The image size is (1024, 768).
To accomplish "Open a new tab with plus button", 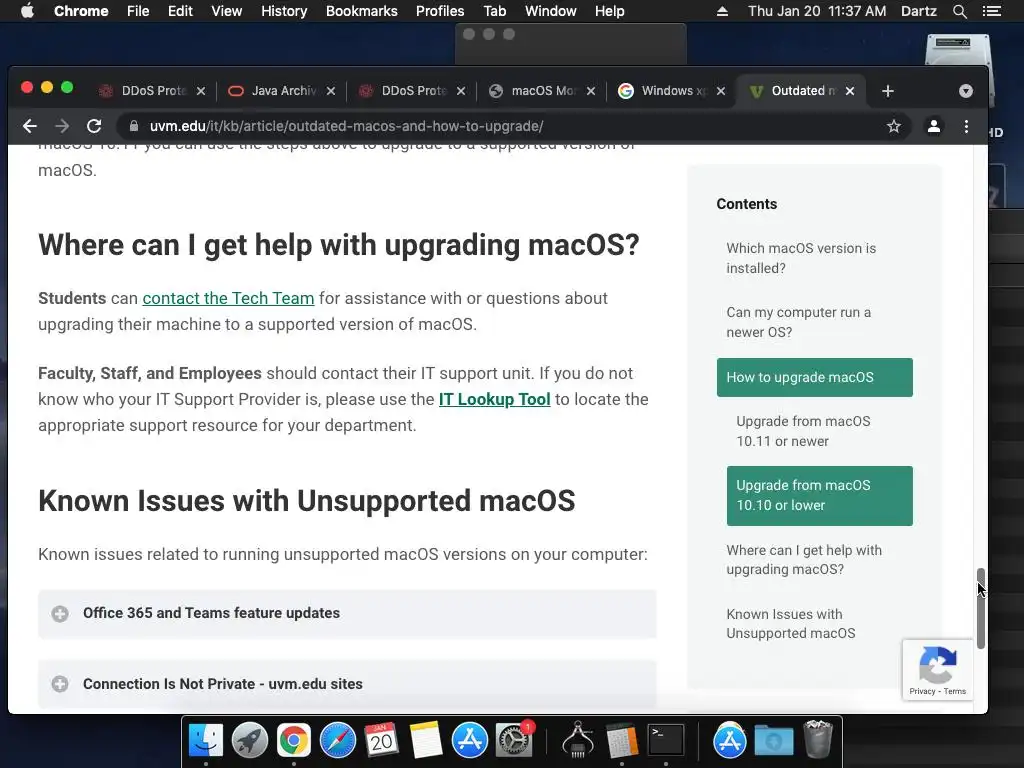I will click(888, 91).
